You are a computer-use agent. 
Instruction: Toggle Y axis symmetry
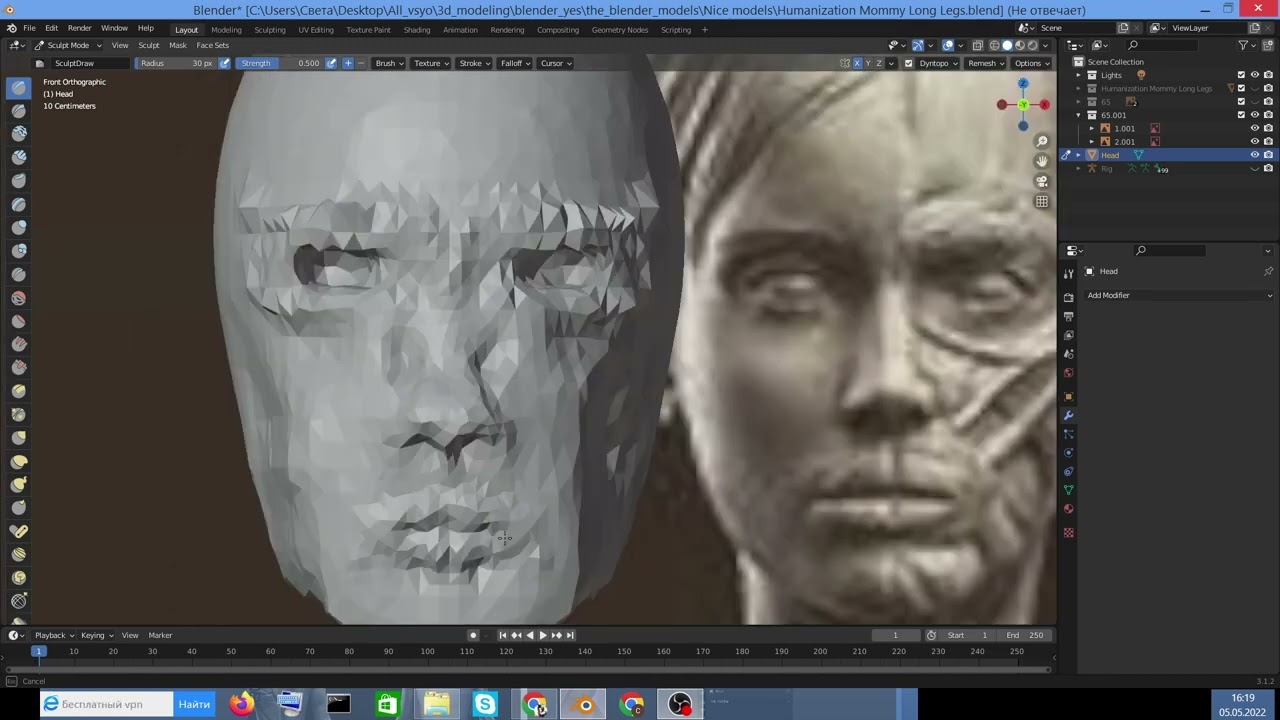click(x=867, y=63)
